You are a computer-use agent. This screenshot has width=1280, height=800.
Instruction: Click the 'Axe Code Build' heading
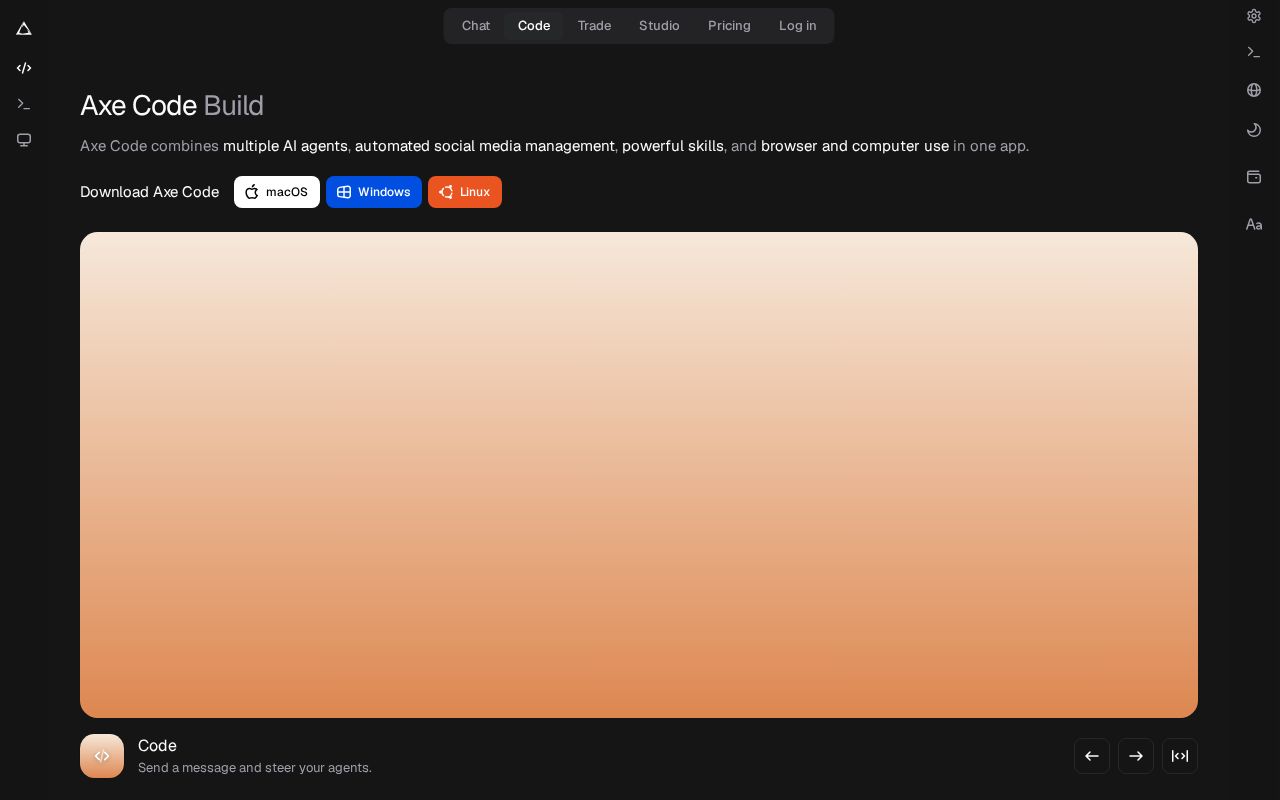coord(172,105)
